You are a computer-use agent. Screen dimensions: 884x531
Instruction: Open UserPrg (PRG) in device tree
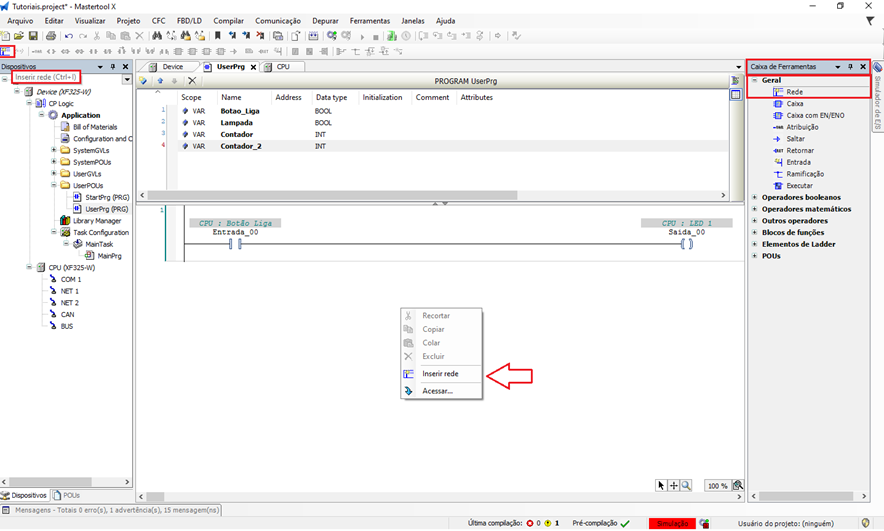click(107, 209)
